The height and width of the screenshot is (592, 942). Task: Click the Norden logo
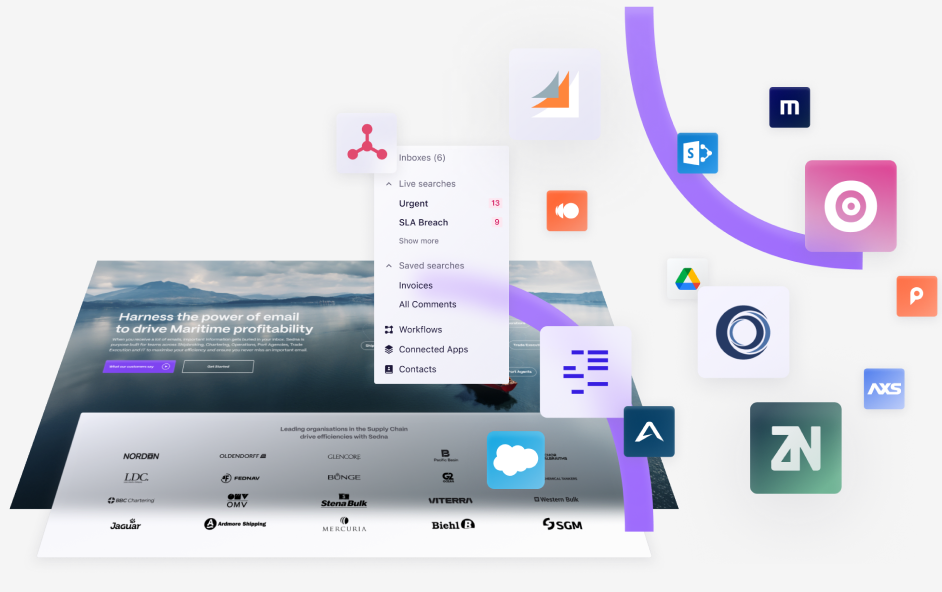141,456
